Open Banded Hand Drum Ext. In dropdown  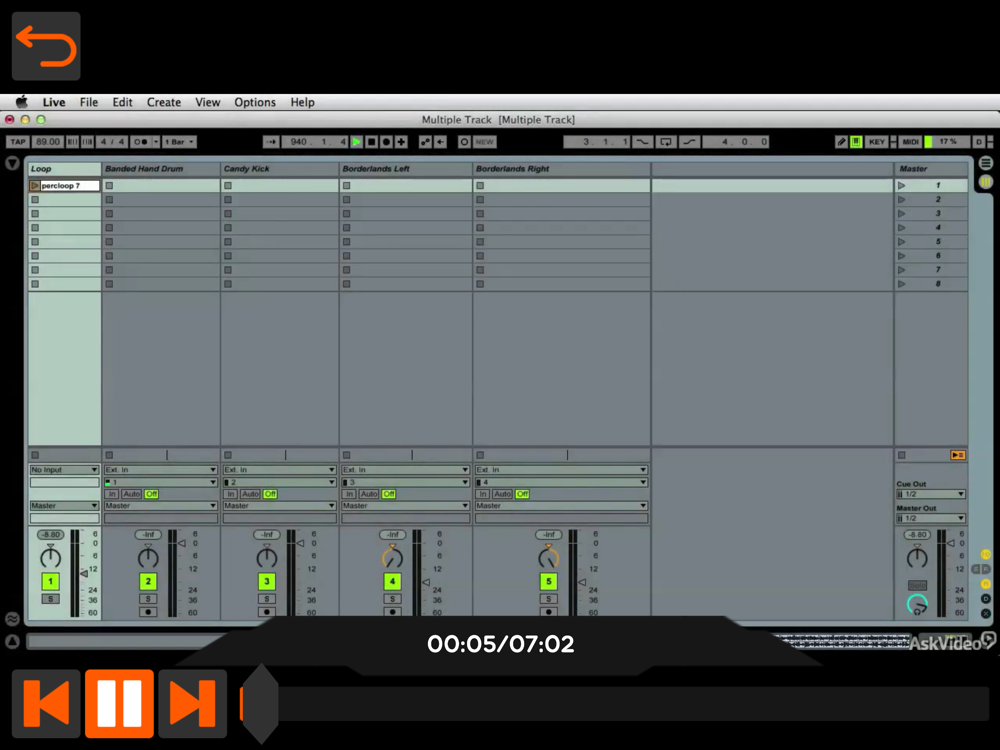tap(161, 469)
